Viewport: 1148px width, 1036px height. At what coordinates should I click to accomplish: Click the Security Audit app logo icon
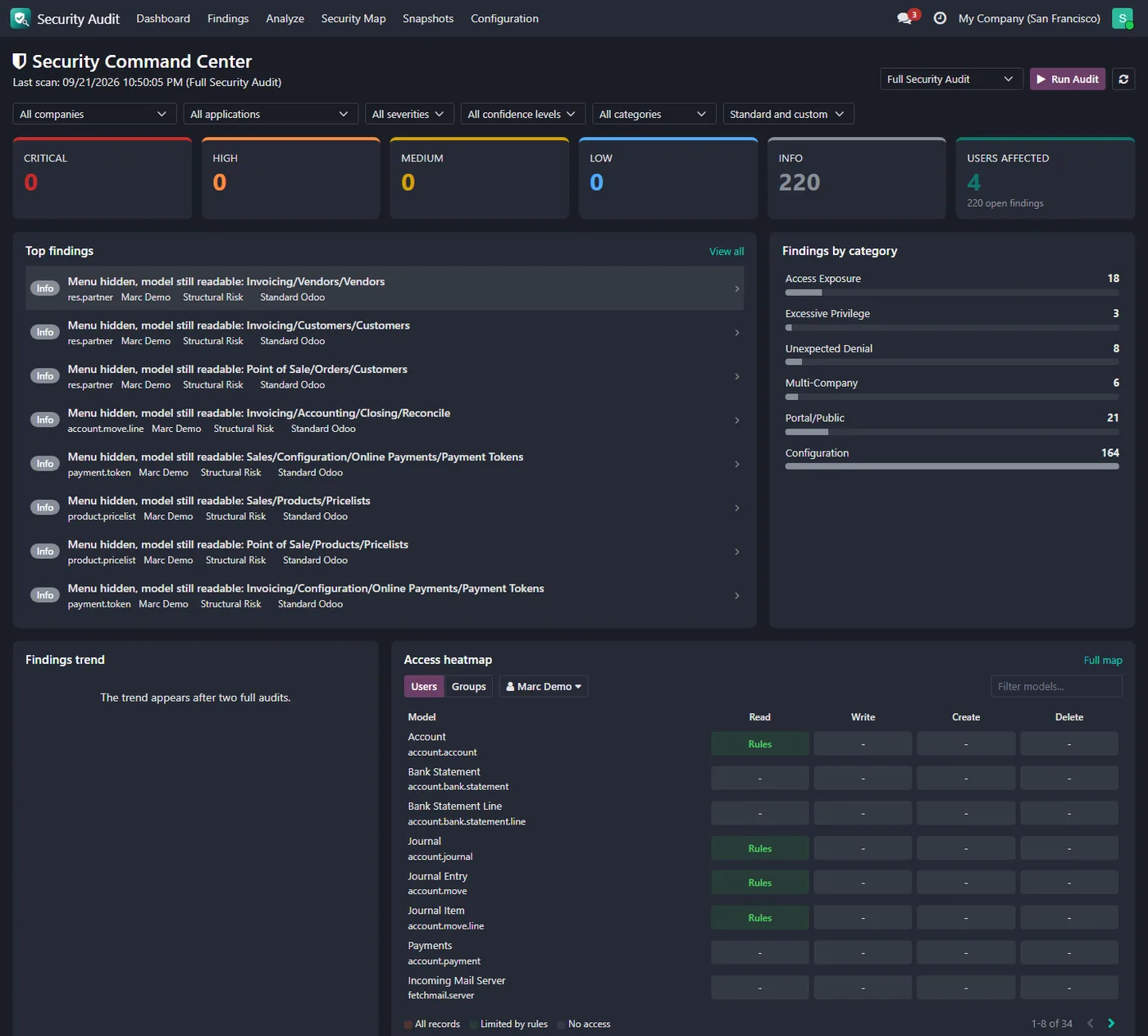(20, 18)
